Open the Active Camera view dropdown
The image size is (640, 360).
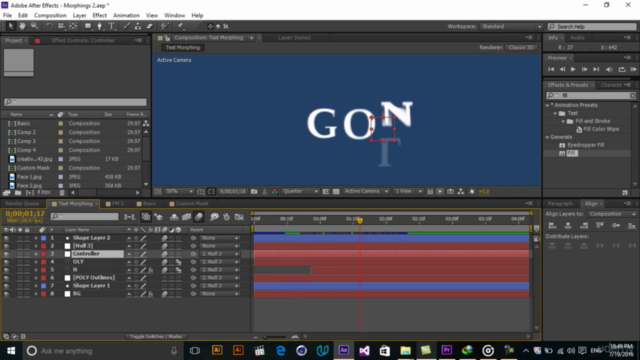click(x=366, y=191)
